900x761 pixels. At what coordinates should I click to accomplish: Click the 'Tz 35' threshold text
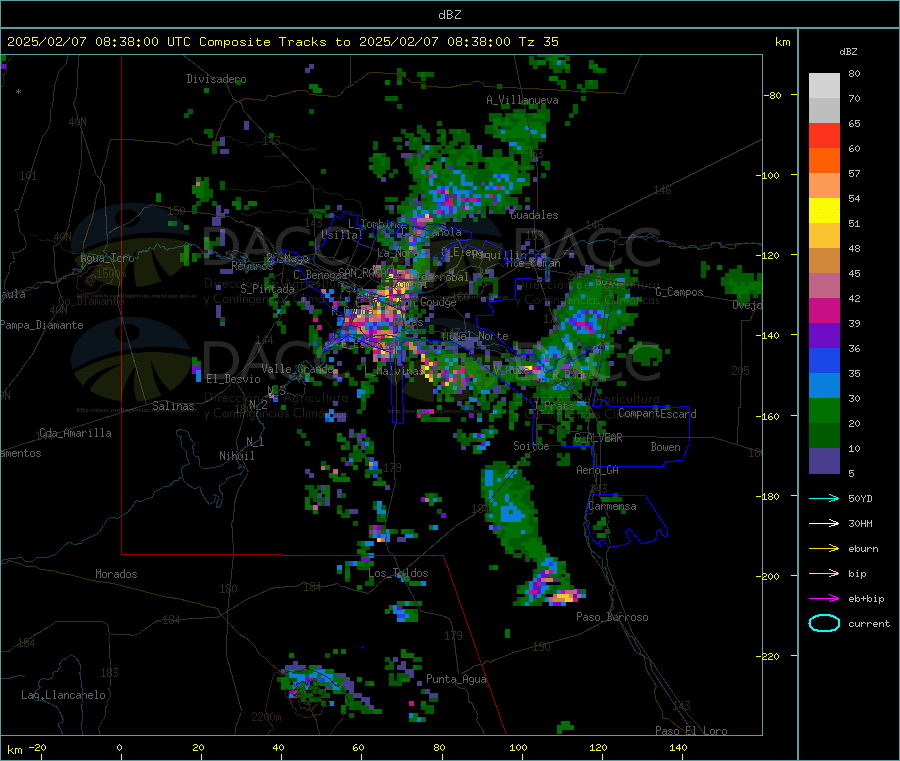click(538, 42)
